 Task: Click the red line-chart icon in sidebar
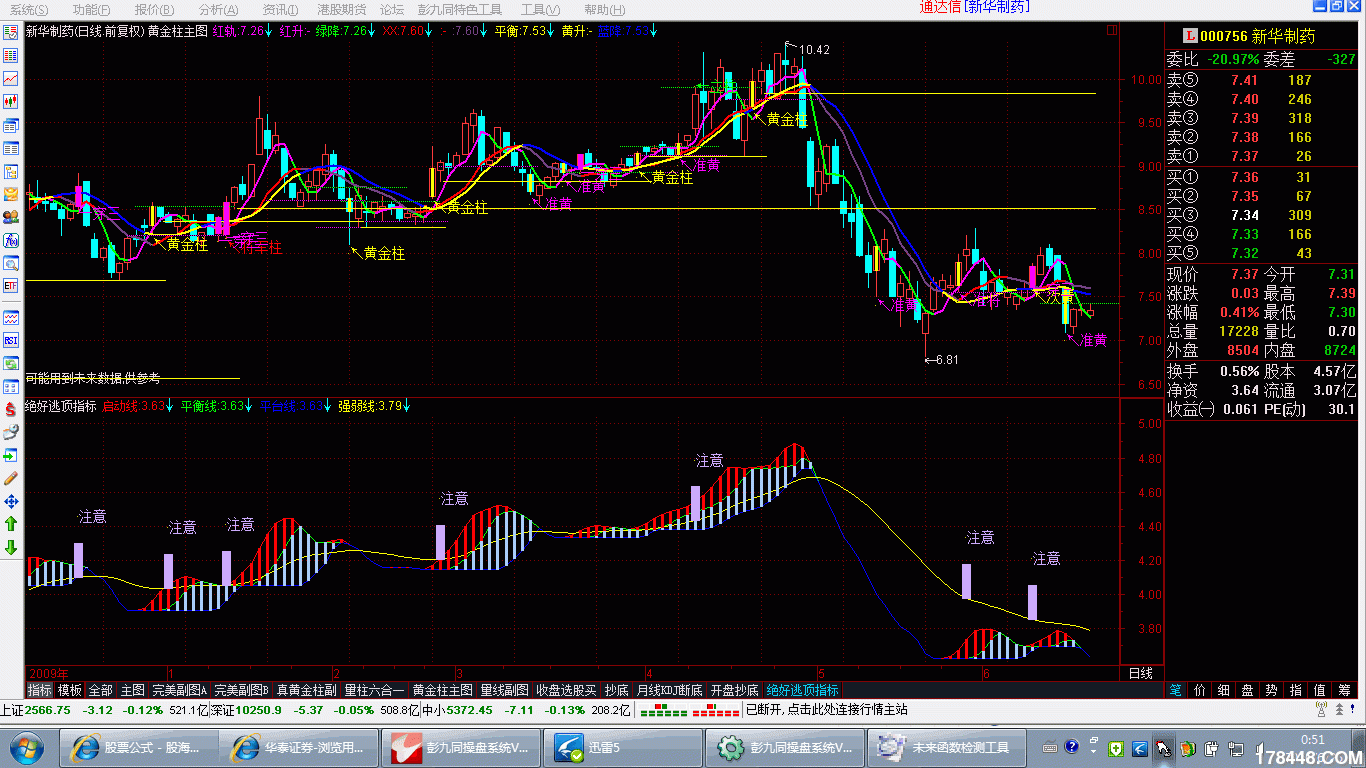point(11,78)
